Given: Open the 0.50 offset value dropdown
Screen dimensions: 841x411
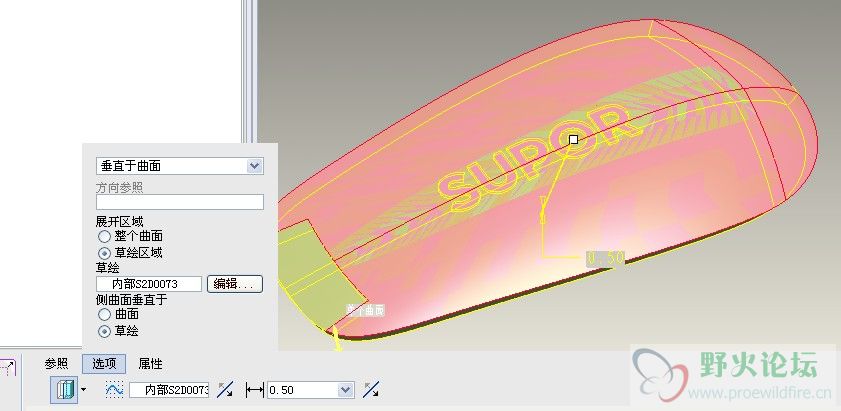Looking at the screenshot, I should (346, 390).
